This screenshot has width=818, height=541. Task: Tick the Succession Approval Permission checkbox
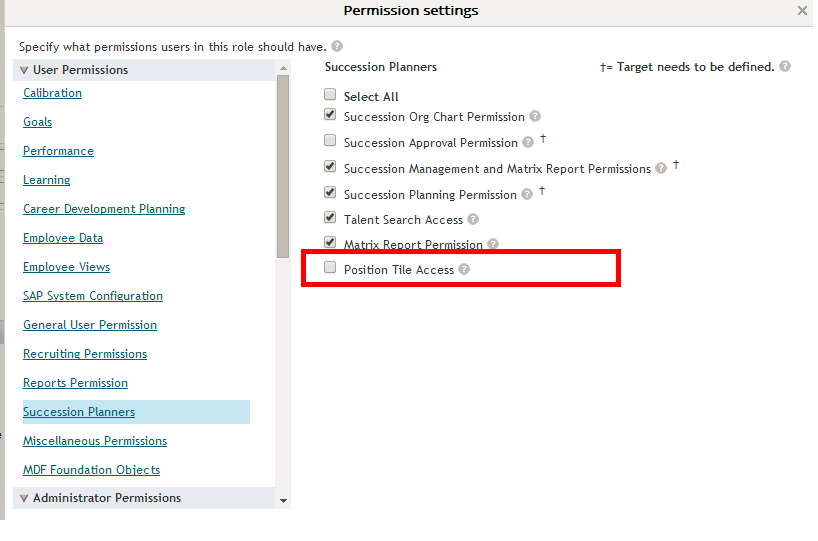[330, 140]
